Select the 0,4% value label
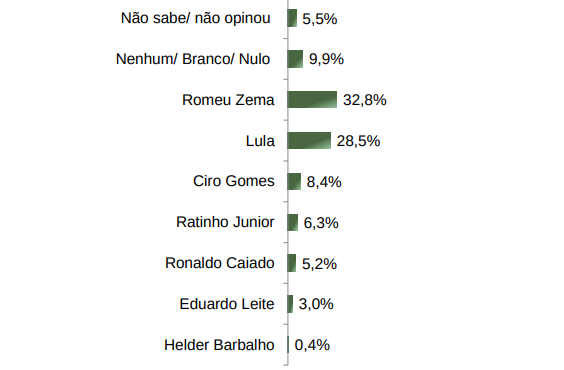The image size is (564, 370). coord(312,345)
